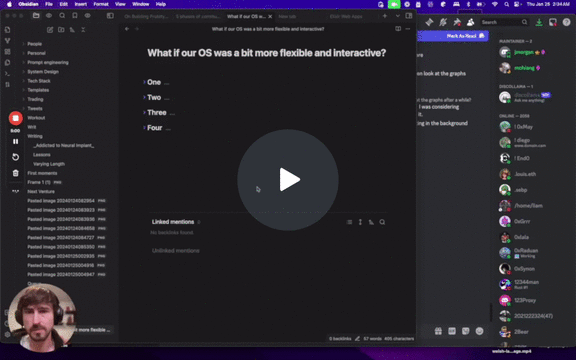Click Discord's green download update icon
The width and height of the screenshot is (576, 360).
coord(539,22)
